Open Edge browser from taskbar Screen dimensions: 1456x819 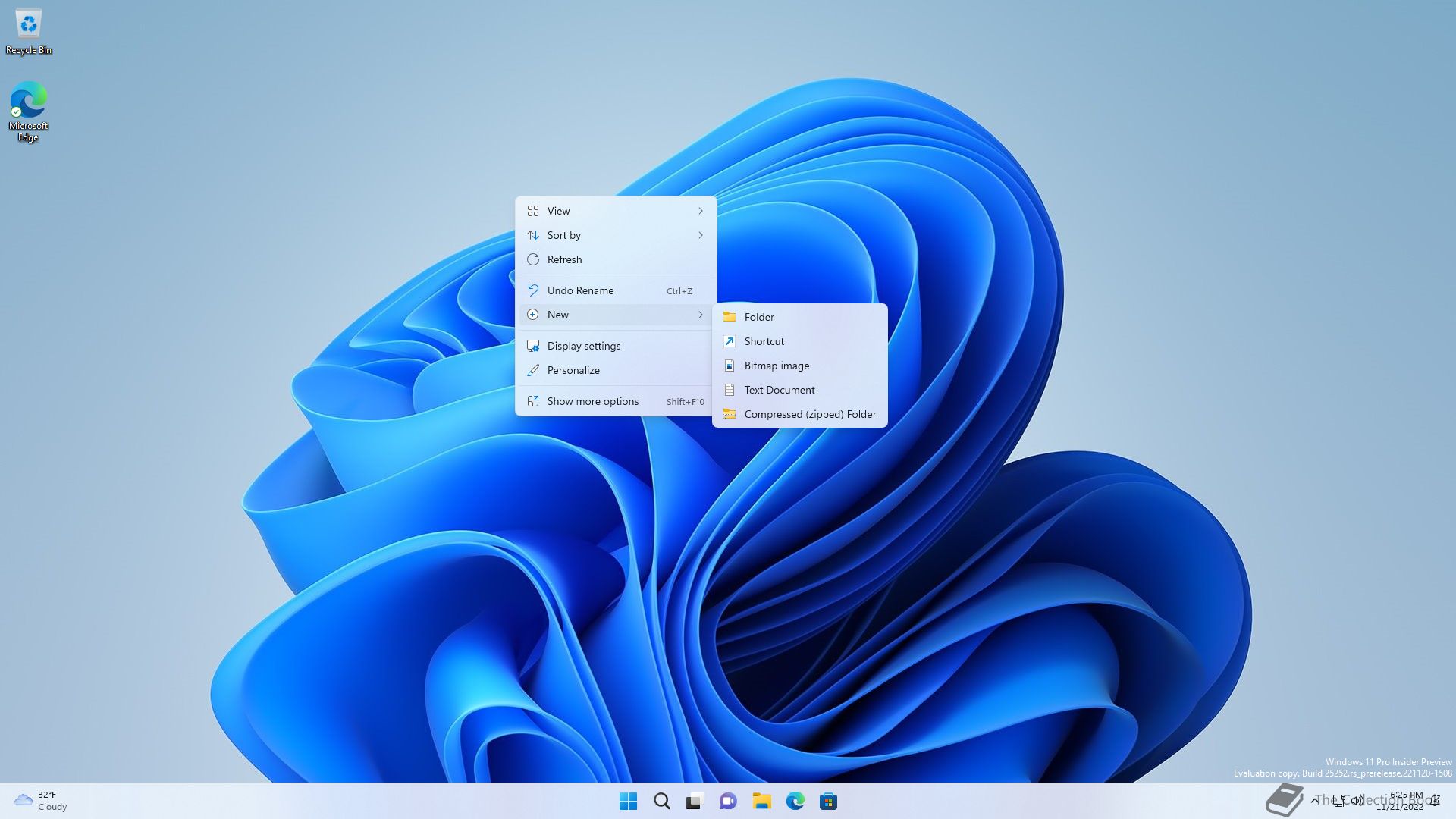click(795, 801)
